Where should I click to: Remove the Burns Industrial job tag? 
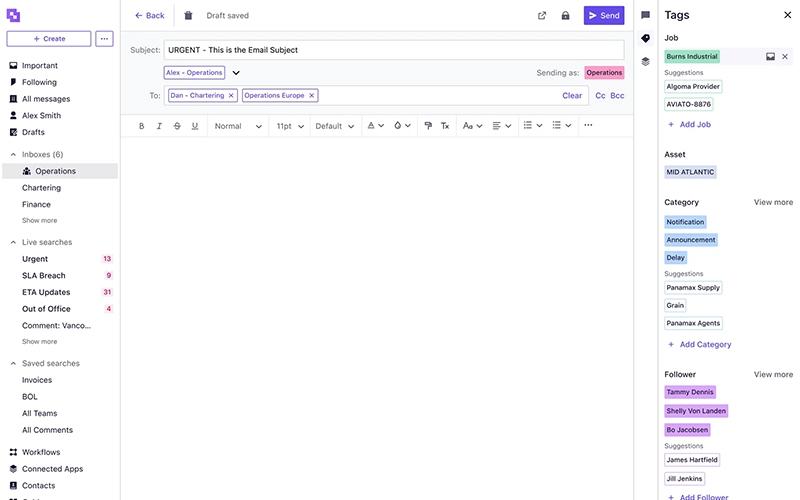(785, 57)
